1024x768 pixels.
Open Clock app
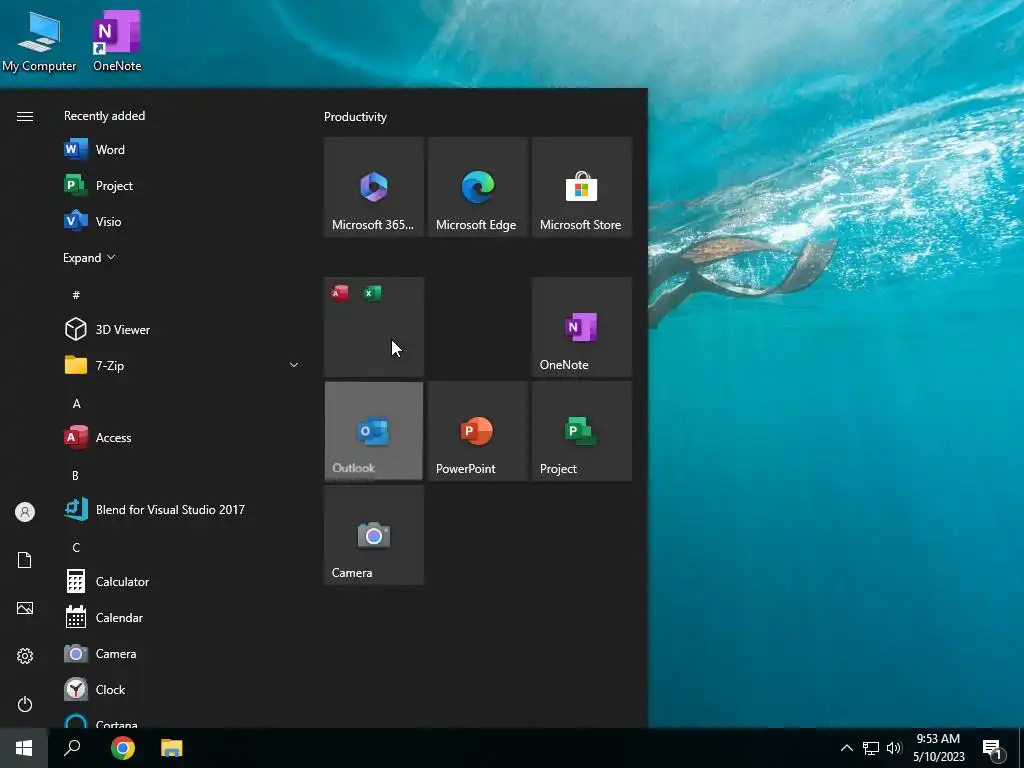point(182,690)
